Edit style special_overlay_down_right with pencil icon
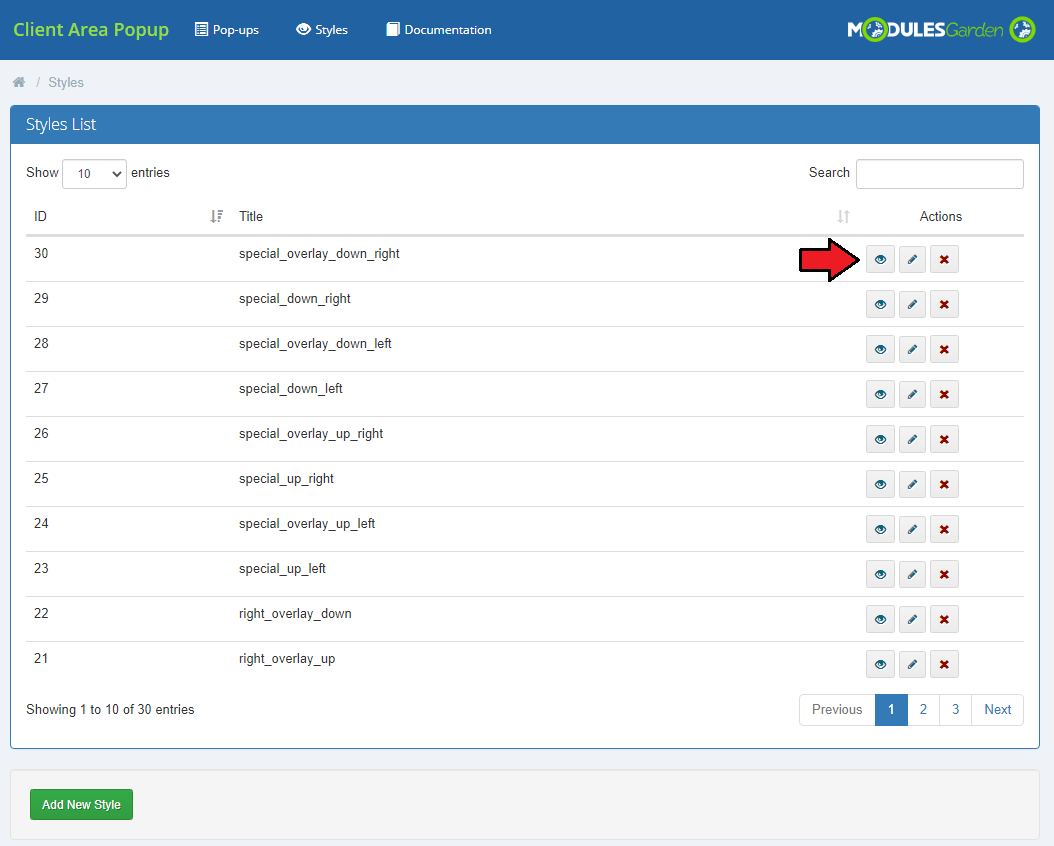1054x846 pixels. pos(912,259)
